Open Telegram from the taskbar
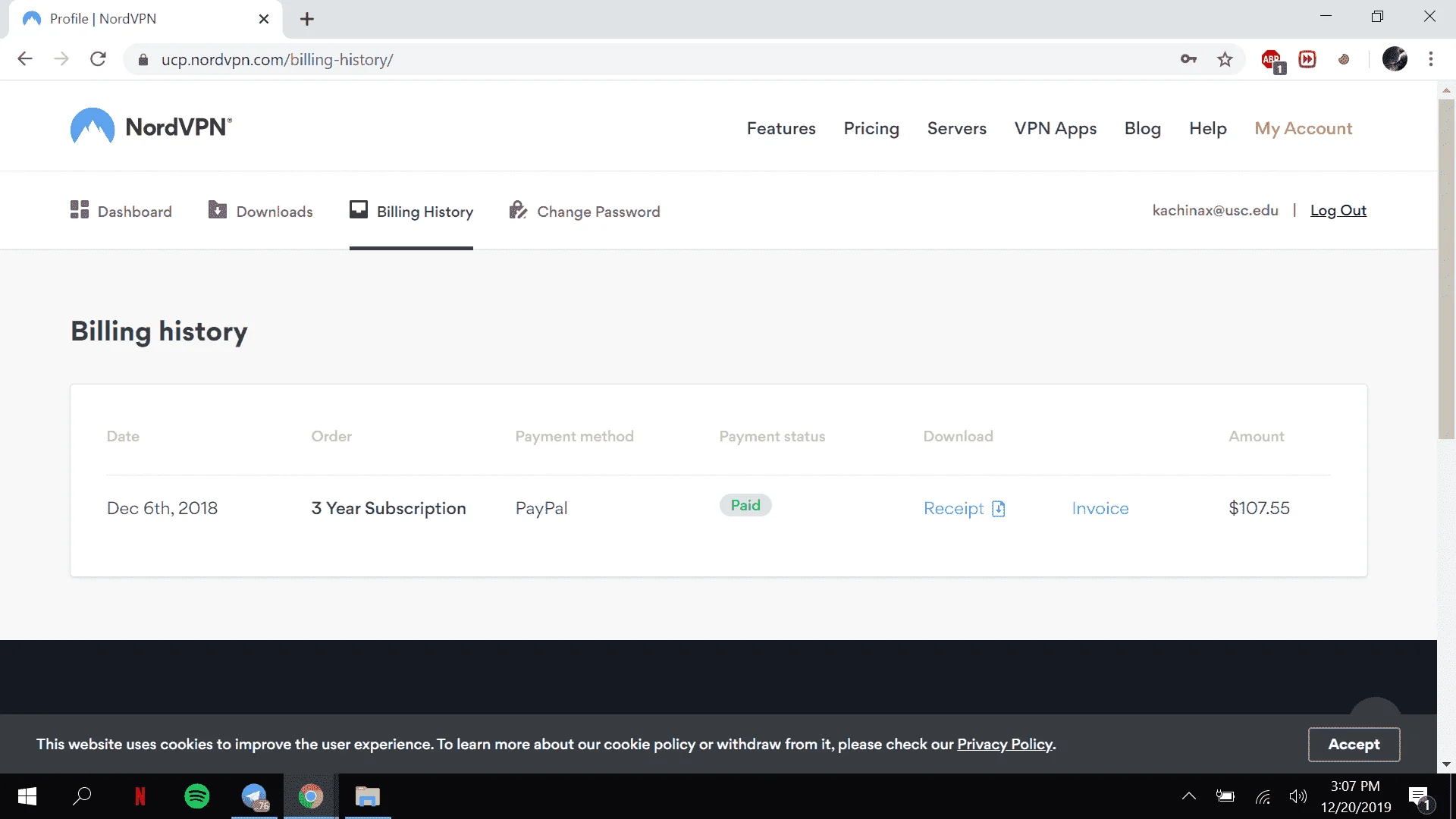The image size is (1456, 819). click(x=255, y=796)
